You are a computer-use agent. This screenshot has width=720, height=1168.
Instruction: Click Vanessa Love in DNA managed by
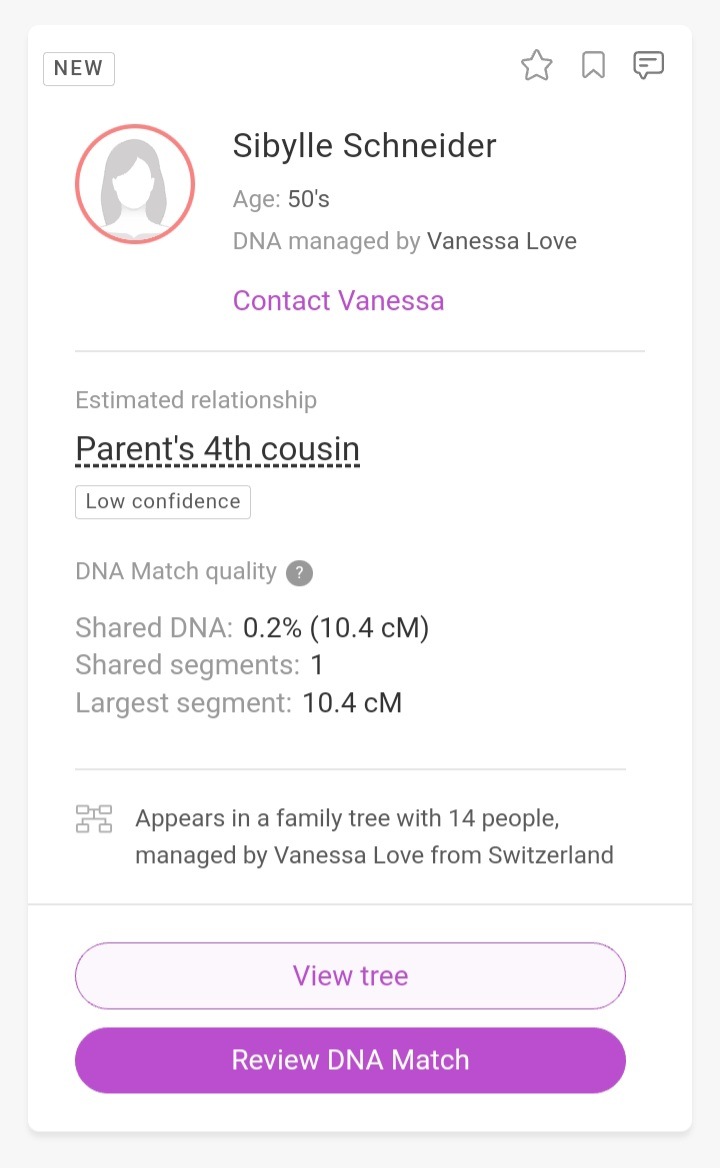(501, 241)
